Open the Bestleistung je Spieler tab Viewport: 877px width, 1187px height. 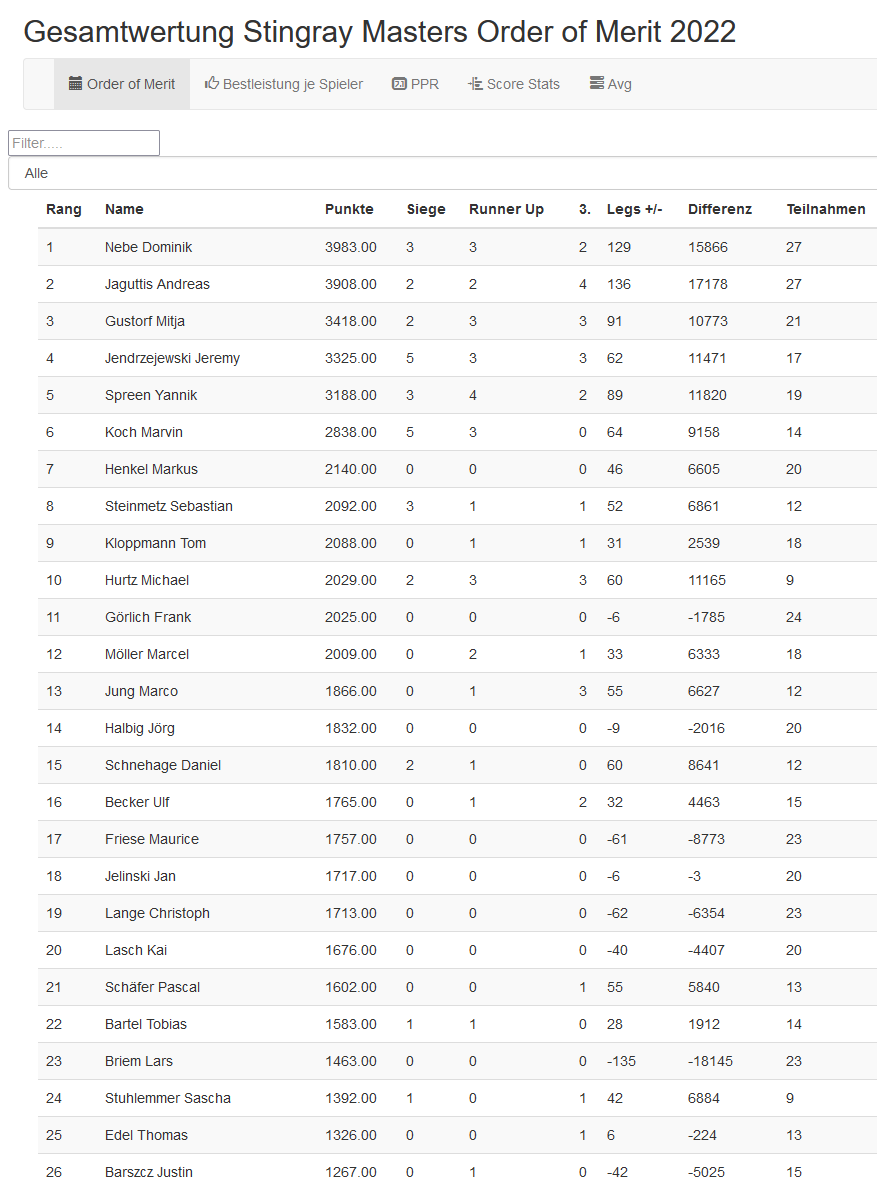coord(292,84)
